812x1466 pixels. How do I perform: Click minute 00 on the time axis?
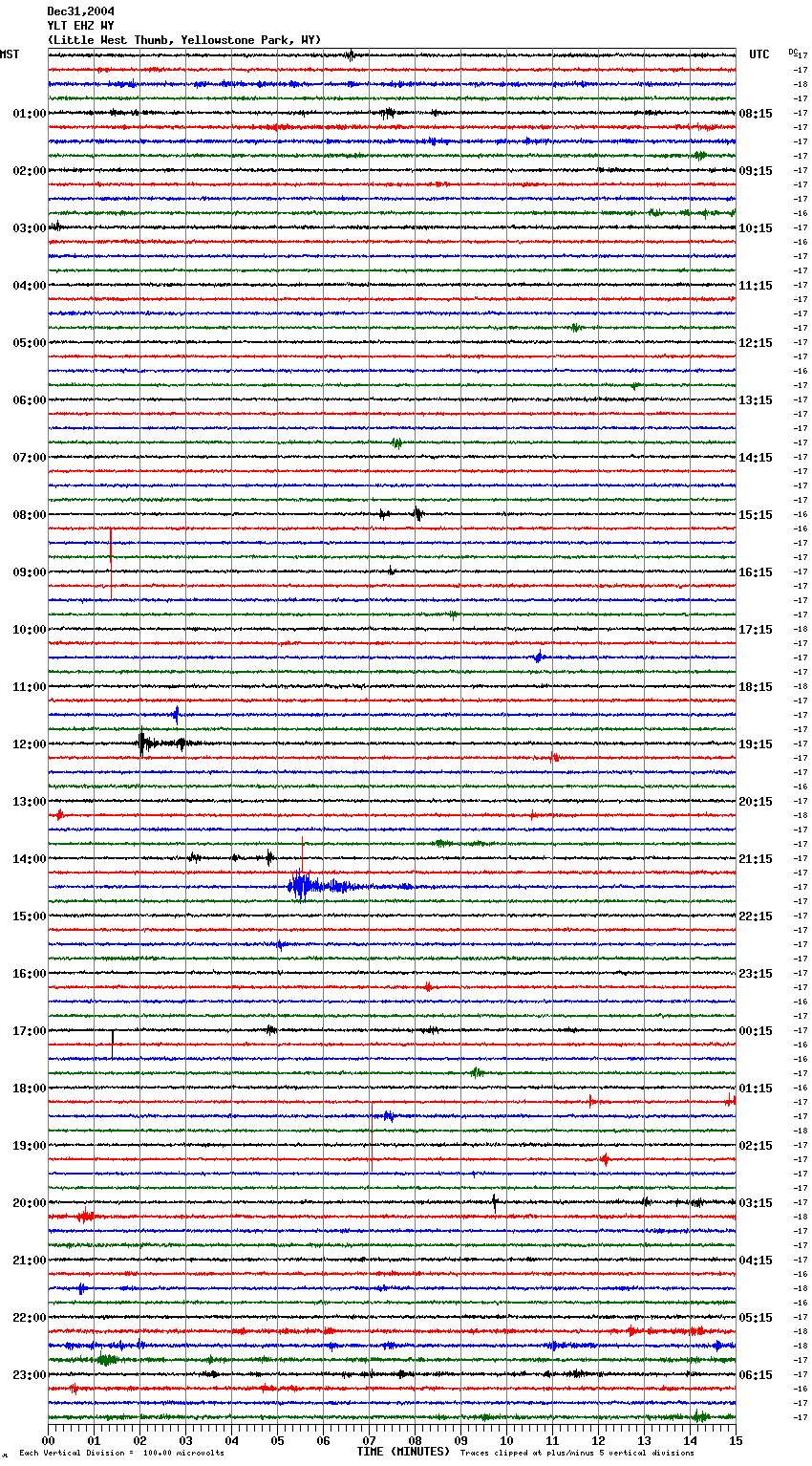pos(49,1440)
